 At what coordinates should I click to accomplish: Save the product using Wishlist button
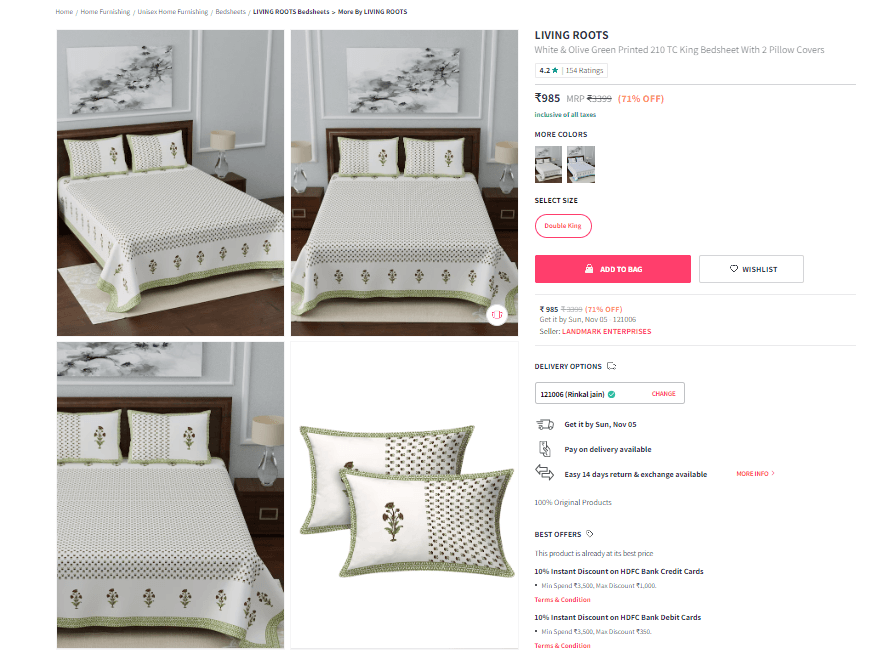pyautogui.click(x=751, y=269)
